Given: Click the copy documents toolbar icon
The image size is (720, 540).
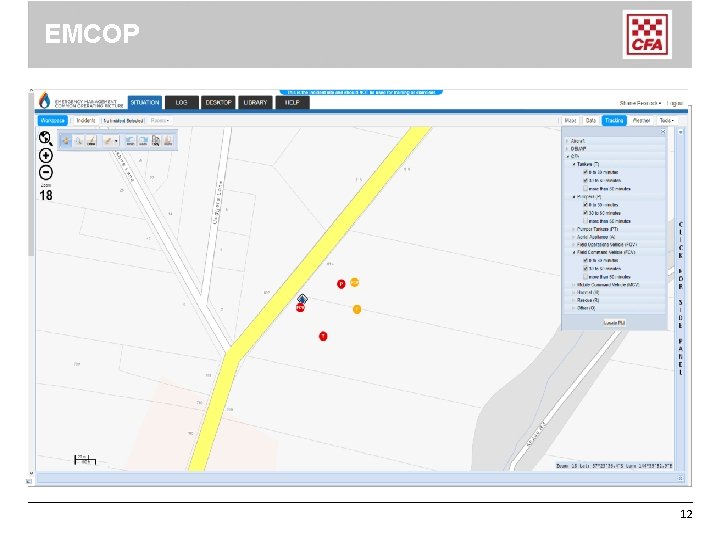Looking at the screenshot, I should click(156, 141).
